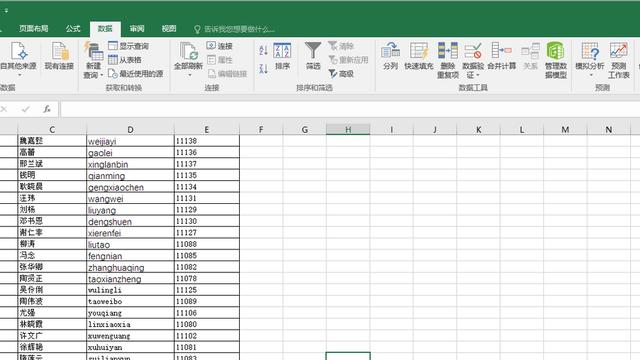This screenshot has width=640, height=360.
Task: Click the Clear filter (清除) button
Action: click(341, 46)
